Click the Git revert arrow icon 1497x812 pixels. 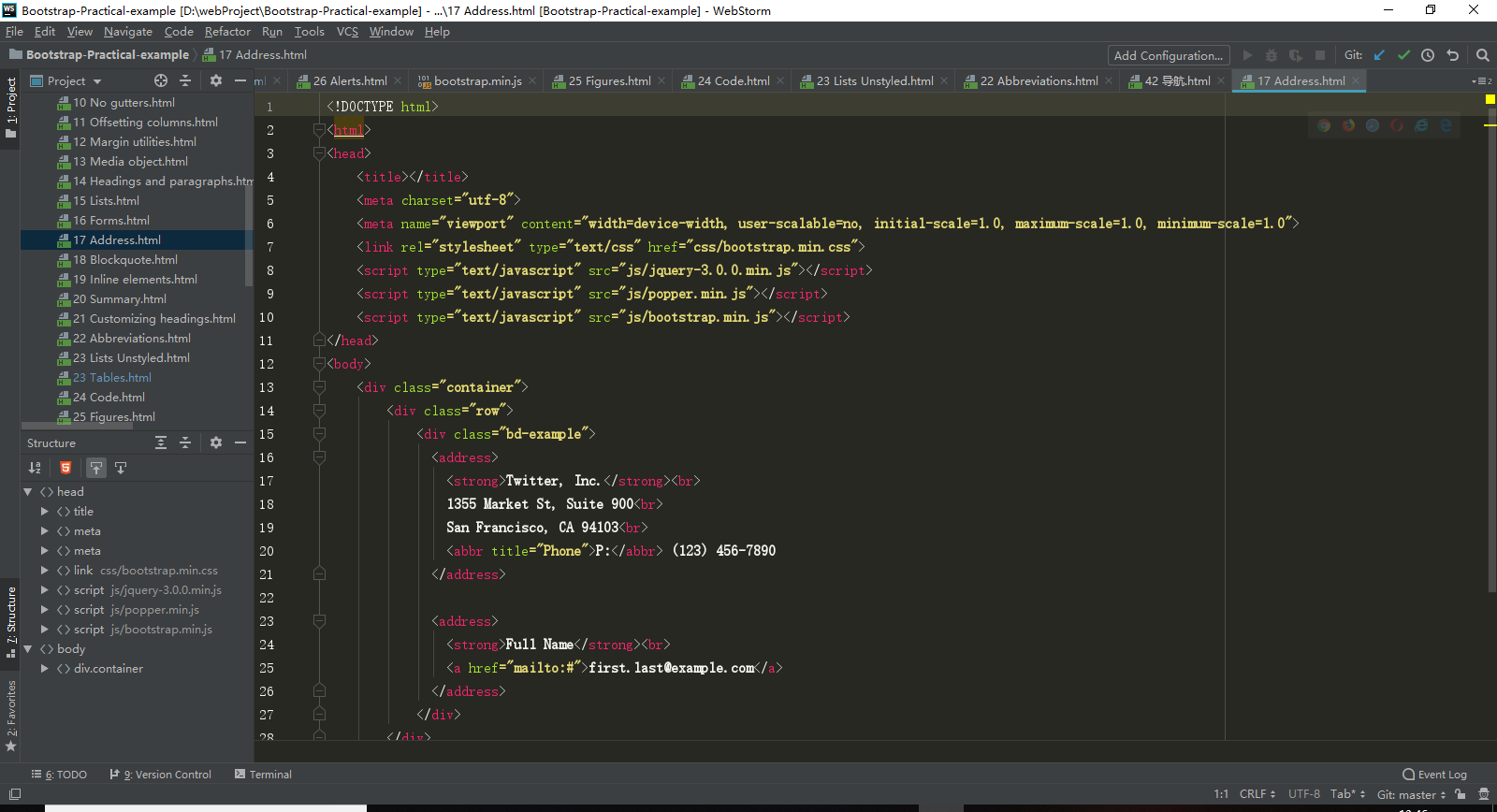(x=1452, y=55)
